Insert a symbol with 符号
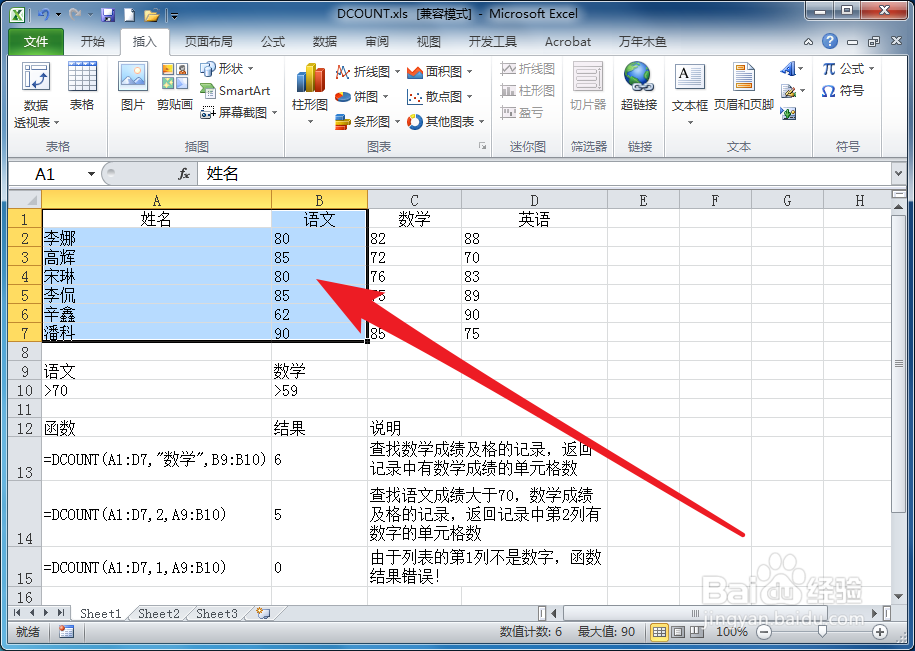 tap(843, 91)
